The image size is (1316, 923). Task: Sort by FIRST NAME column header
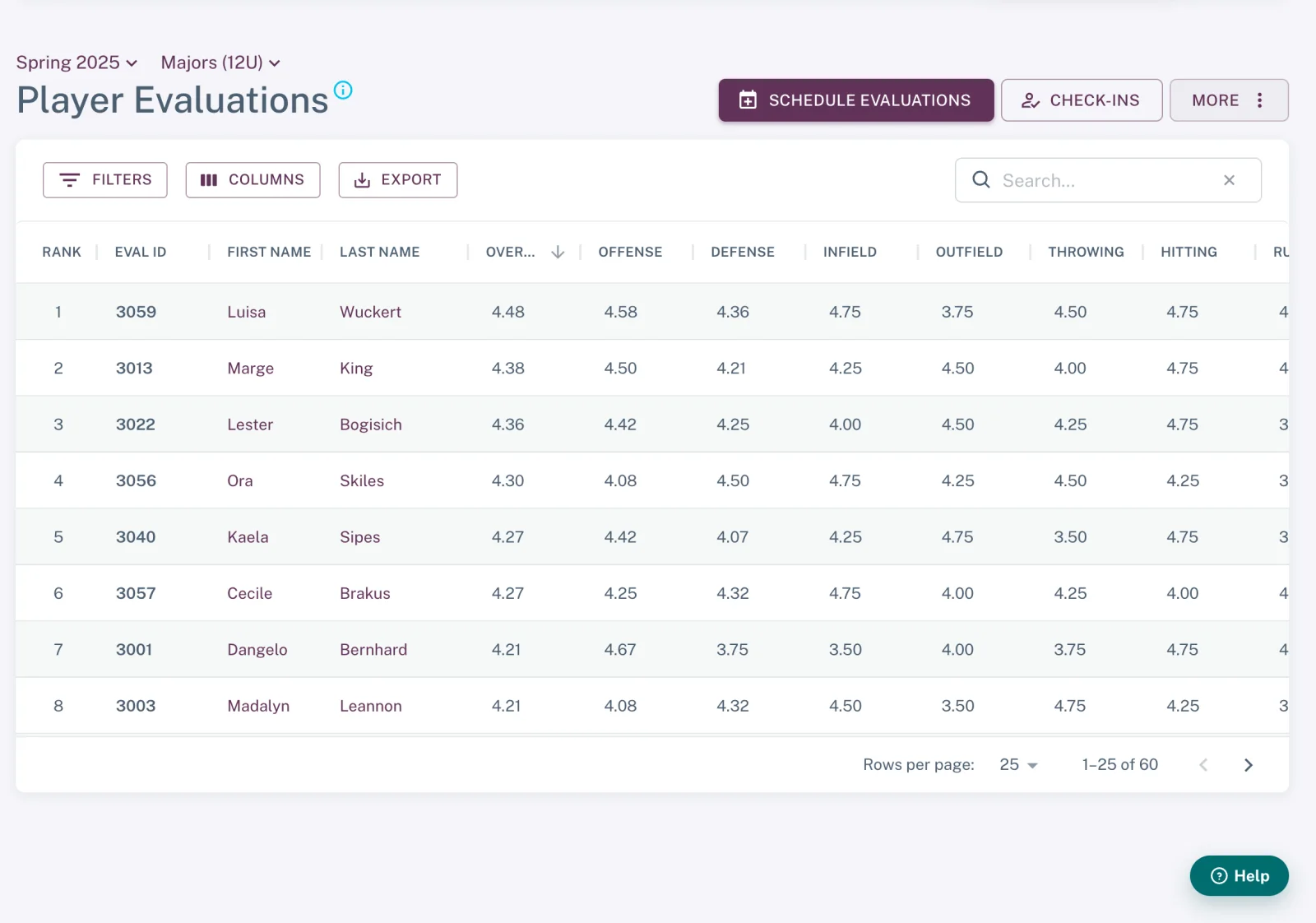269,252
